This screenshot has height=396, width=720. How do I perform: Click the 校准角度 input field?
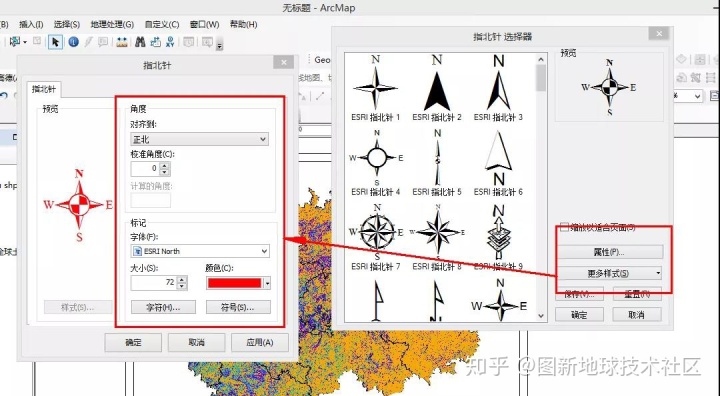pyautogui.click(x=145, y=169)
